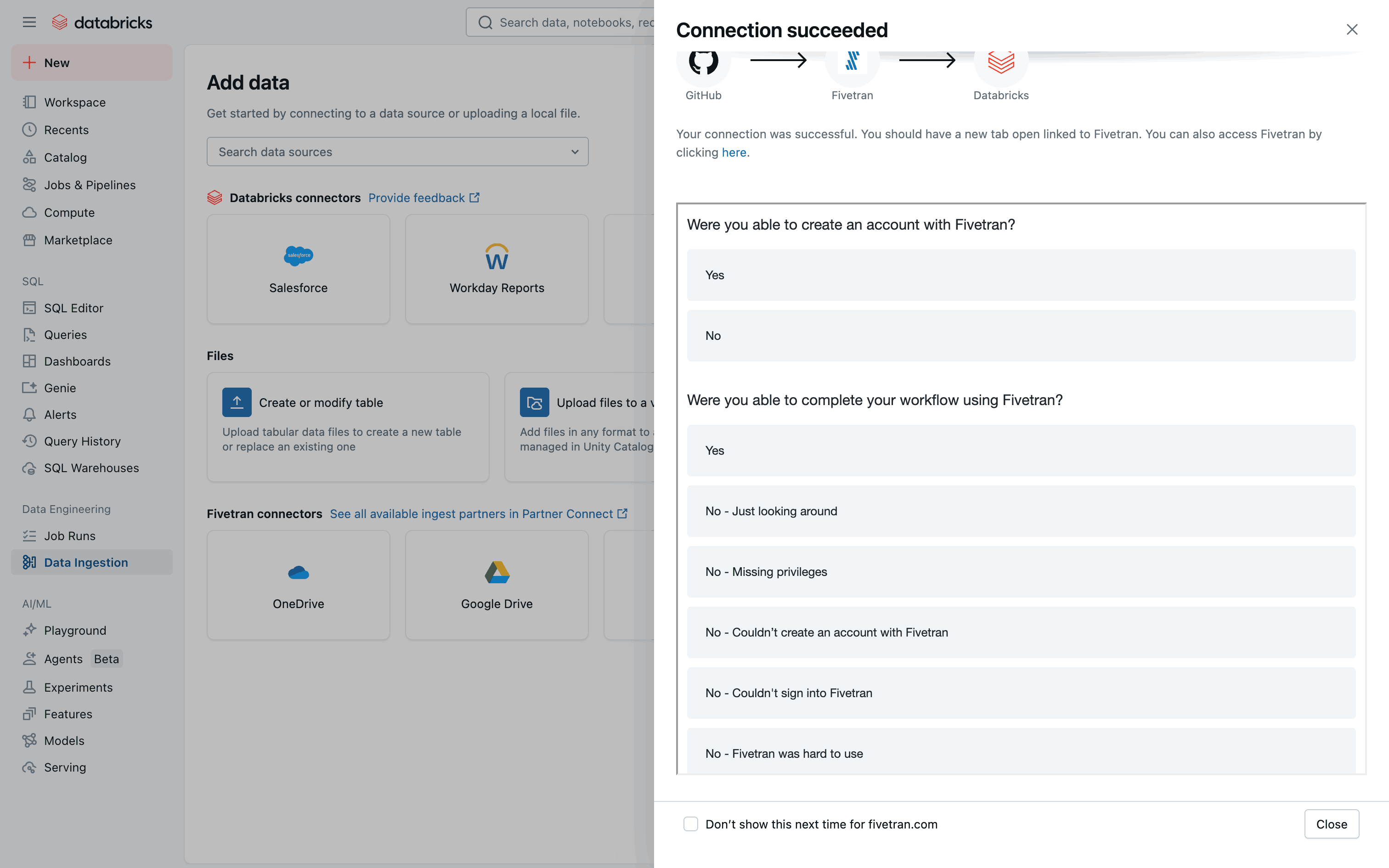Open the hamburger sidebar menu icon

click(x=29, y=23)
